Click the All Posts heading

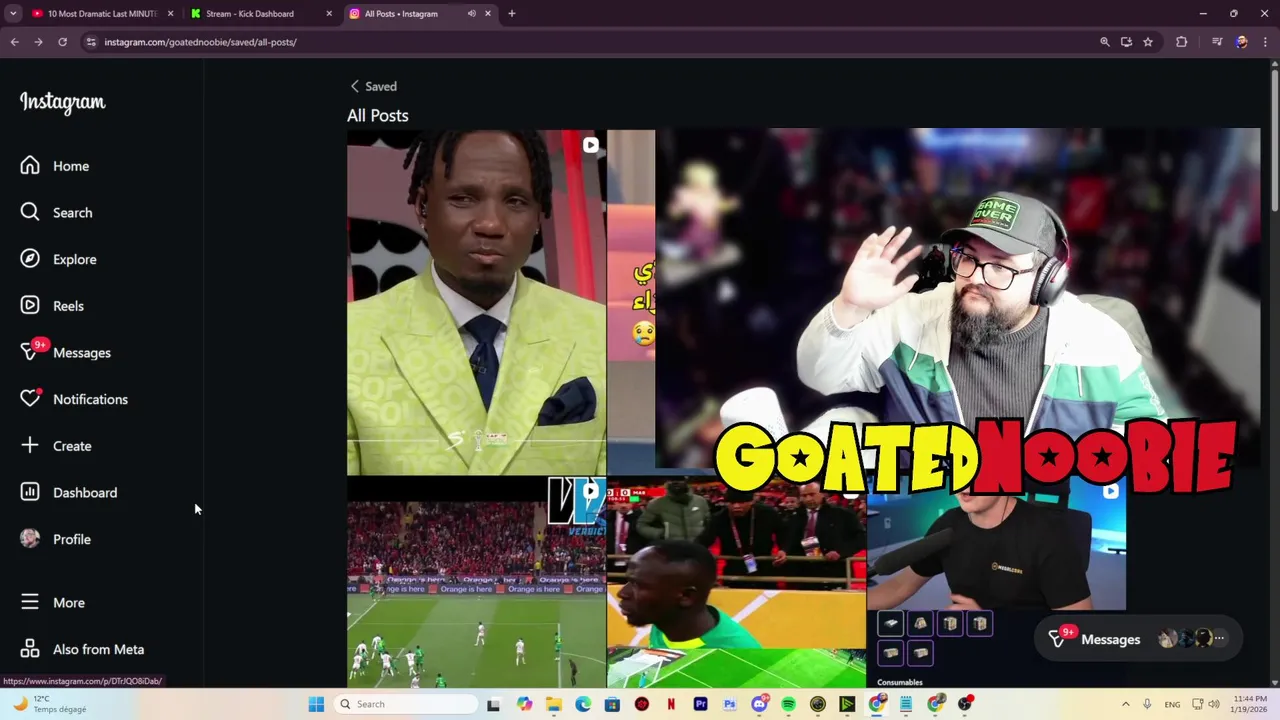click(378, 115)
